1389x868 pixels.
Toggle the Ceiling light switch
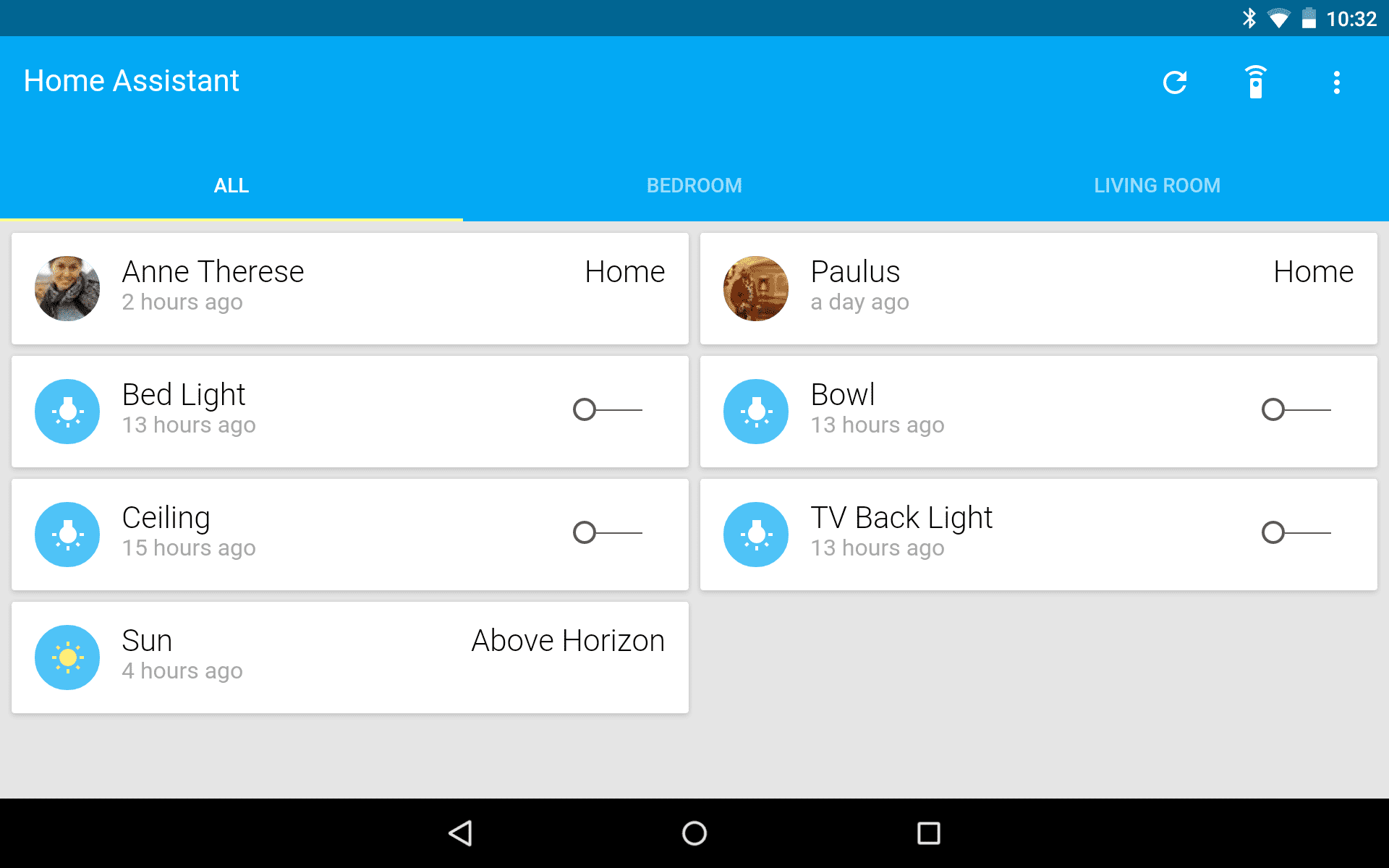click(x=608, y=533)
